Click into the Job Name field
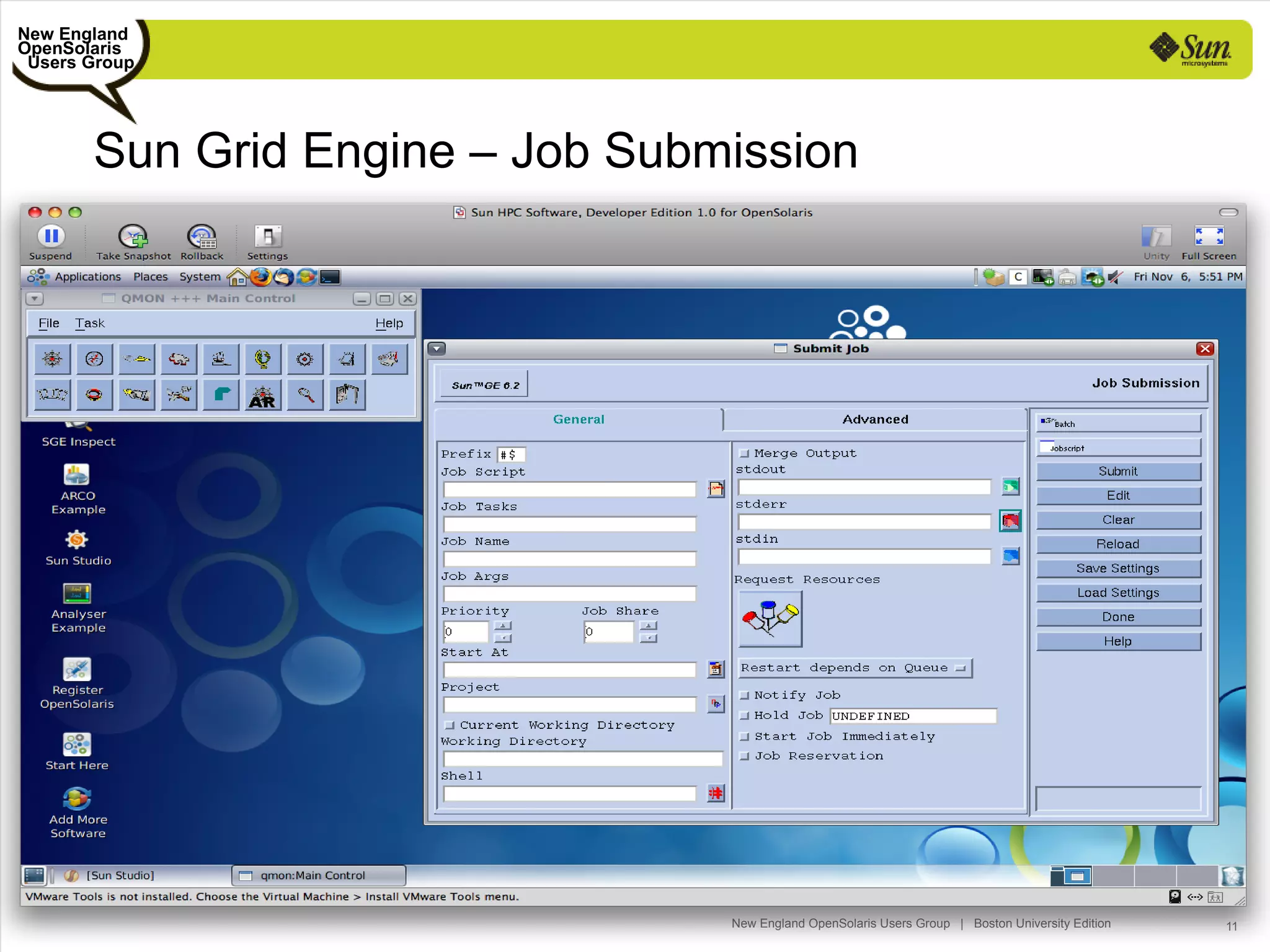 (570, 559)
